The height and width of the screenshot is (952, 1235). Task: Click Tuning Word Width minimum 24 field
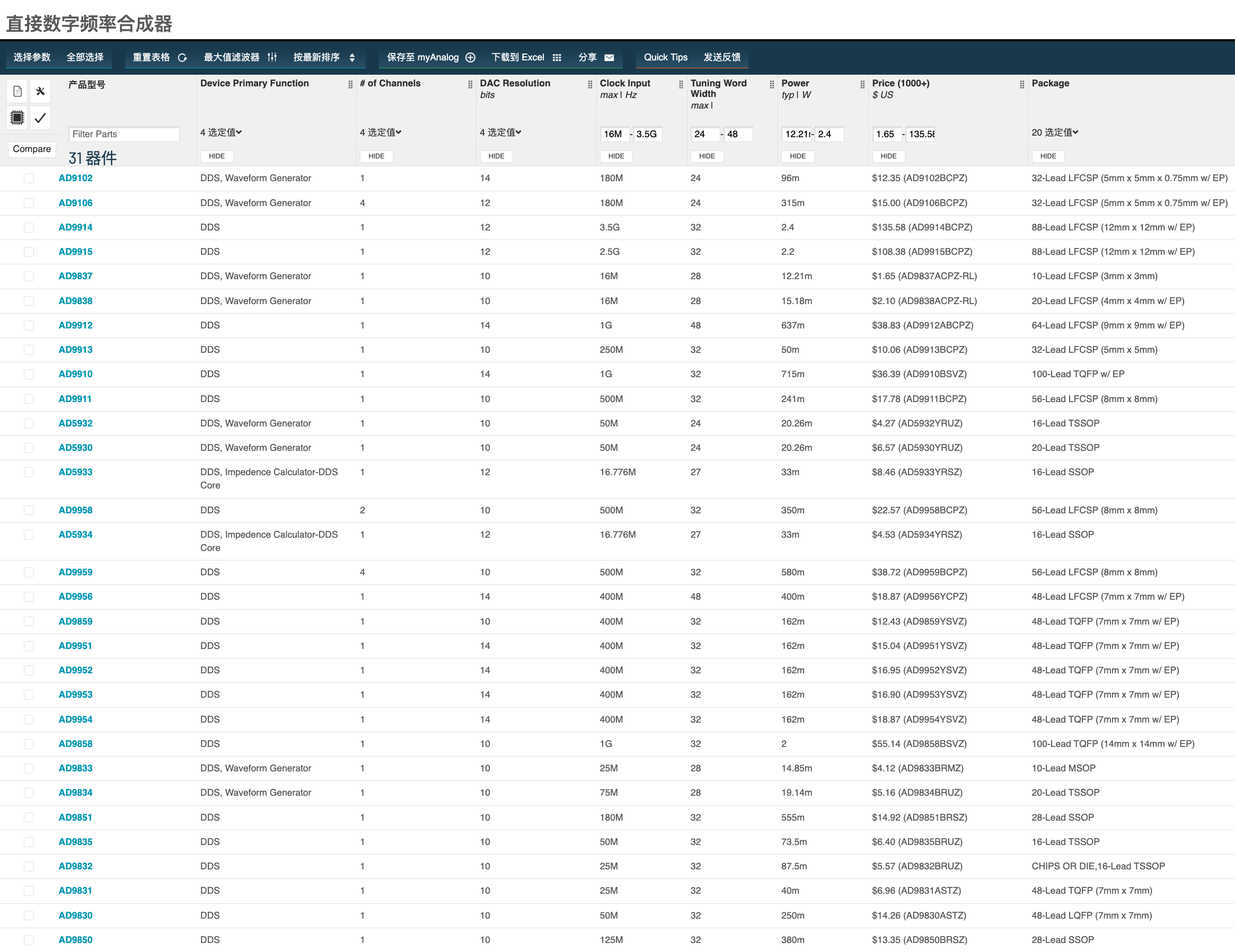(x=705, y=134)
